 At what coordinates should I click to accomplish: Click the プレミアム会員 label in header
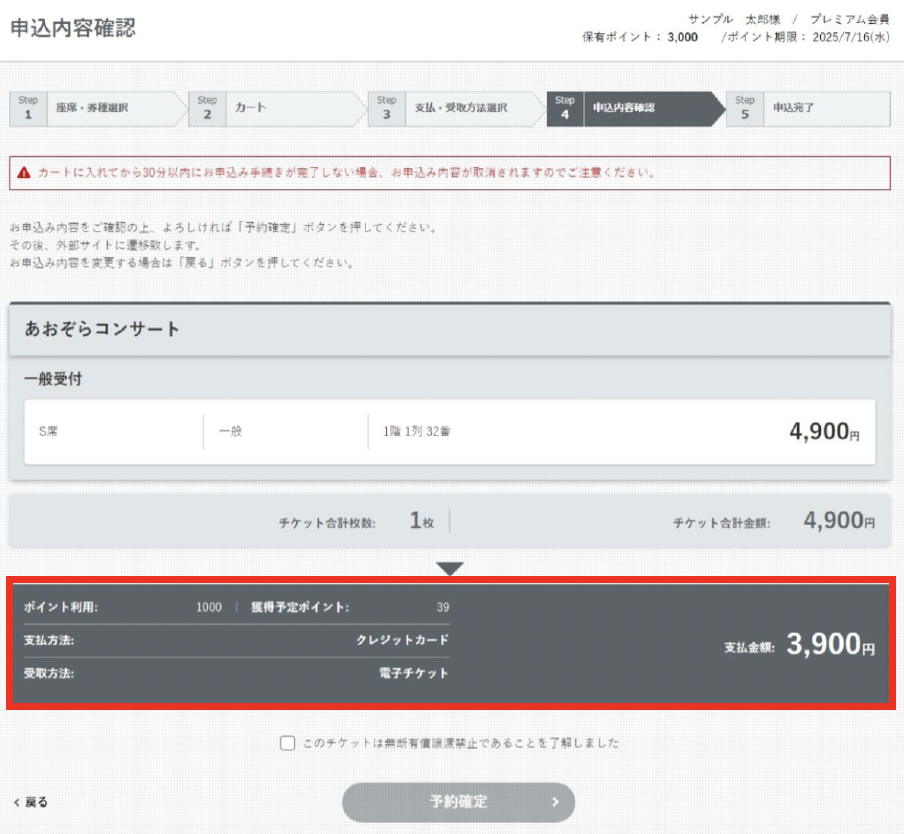pyautogui.click(x=849, y=19)
